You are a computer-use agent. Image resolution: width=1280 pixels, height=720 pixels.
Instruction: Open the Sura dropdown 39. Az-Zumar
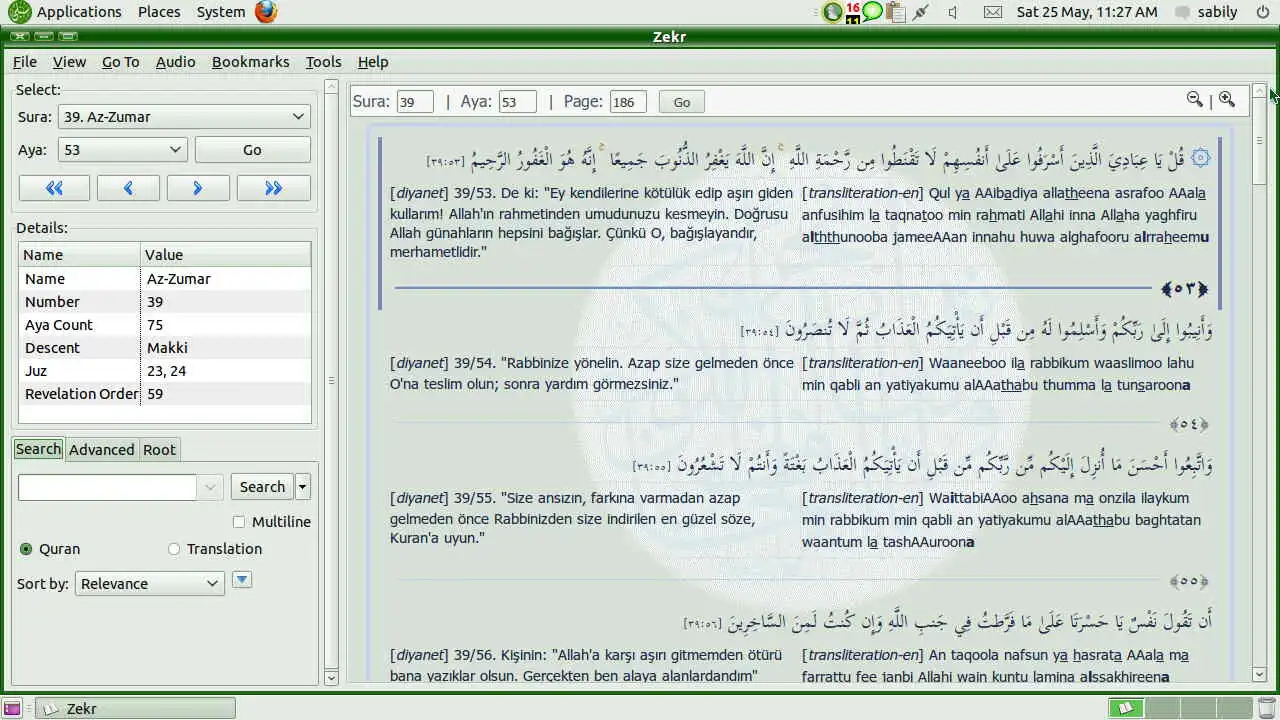tap(184, 117)
